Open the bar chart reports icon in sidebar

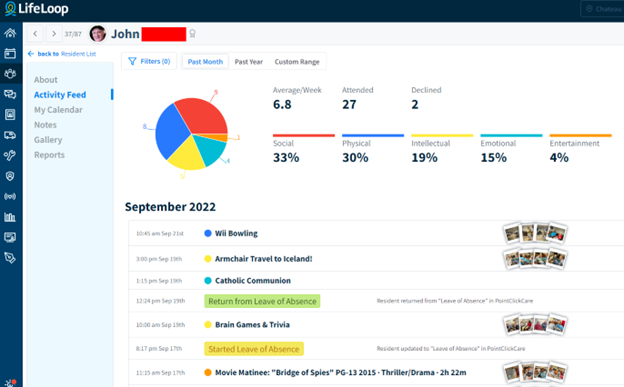tap(10, 217)
